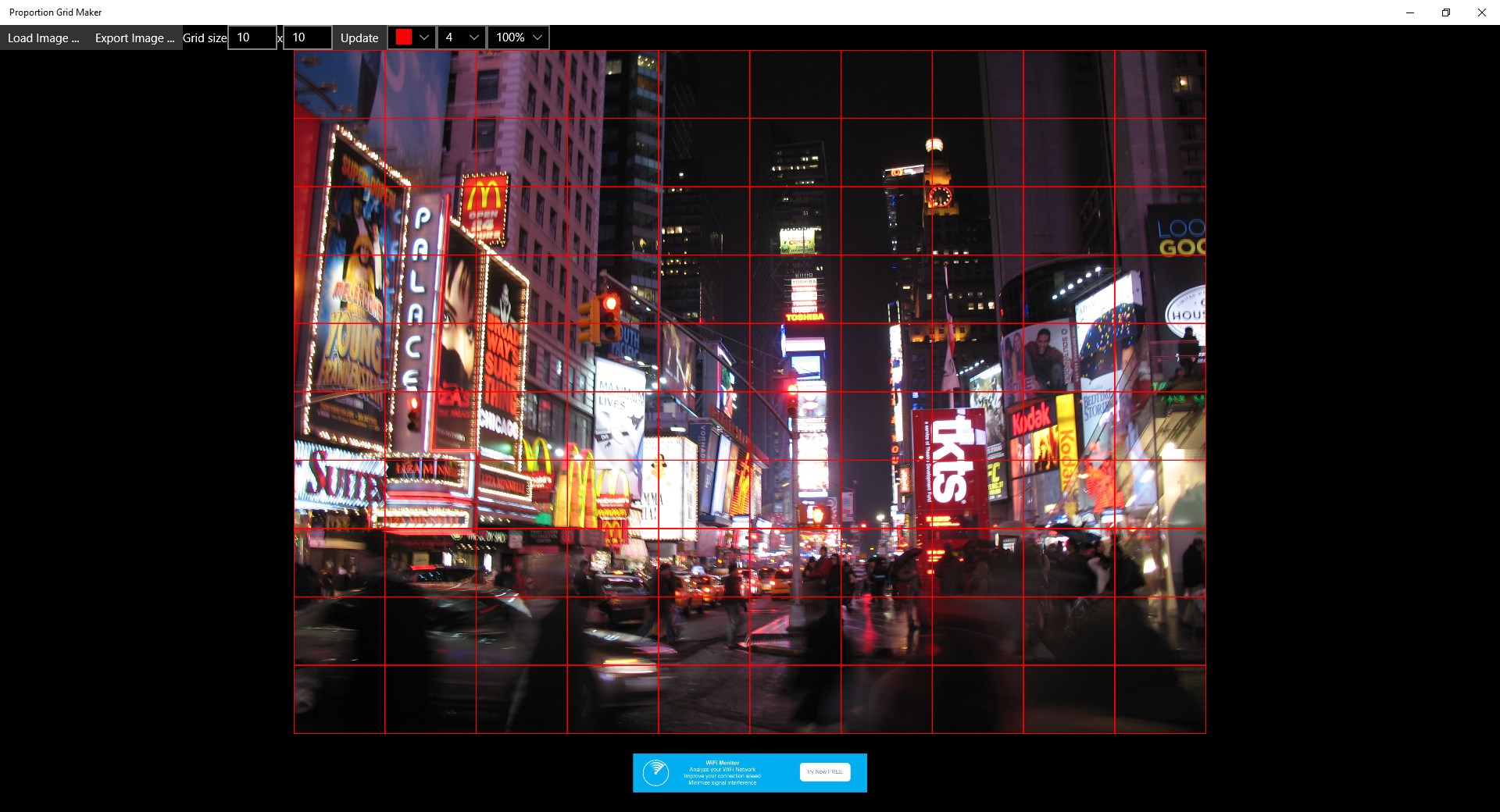The width and height of the screenshot is (1500, 812).
Task: Open the zoom level dropdown
Action: tap(517, 37)
